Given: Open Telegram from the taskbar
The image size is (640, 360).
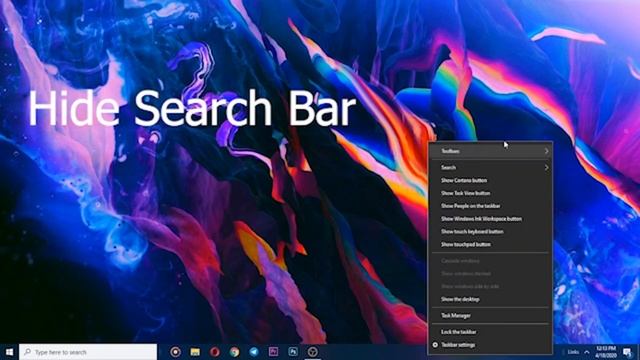Looking at the screenshot, I should (x=254, y=352).
